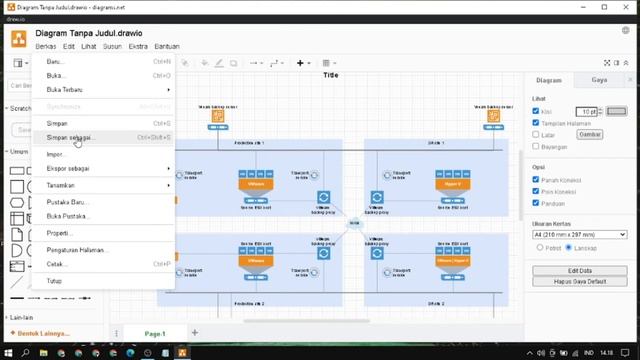Open the pages menu dots icon
This screenshot has height=360, width=640.
pos(116,333)
